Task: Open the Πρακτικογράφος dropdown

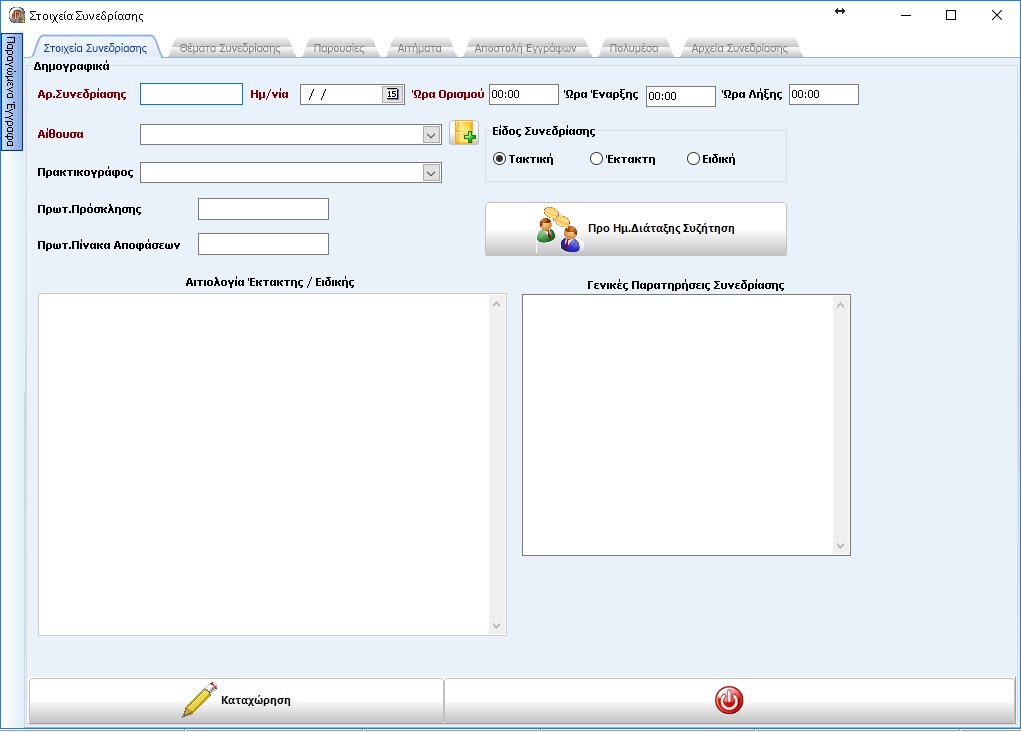Action: (431, 173)
